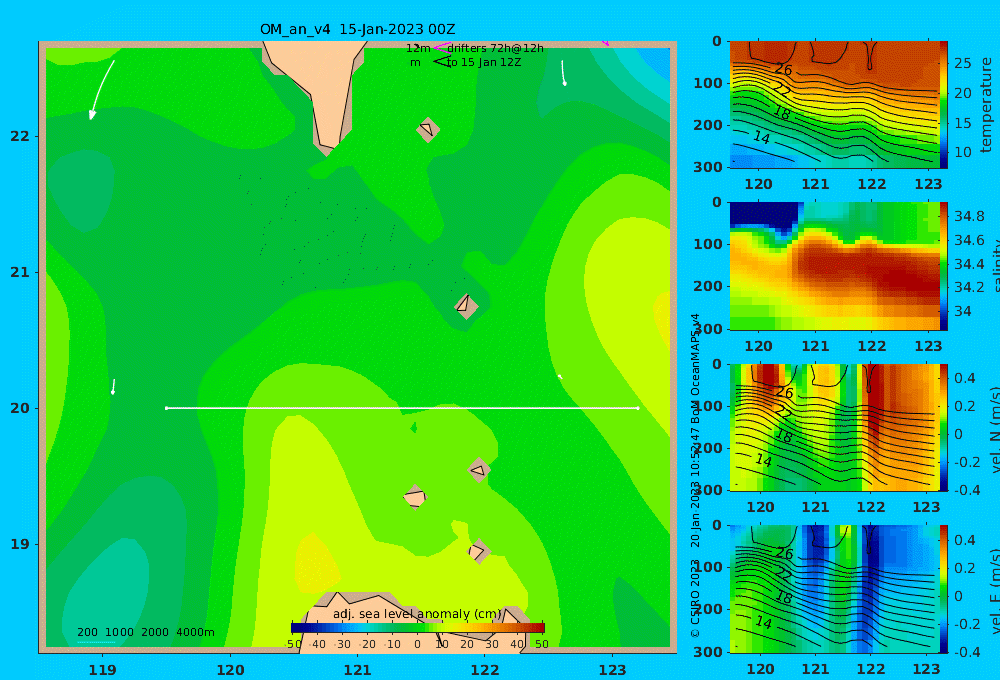Click the white section line at 20°N
Screen dimensions: 1000x680
click(402, 408)
